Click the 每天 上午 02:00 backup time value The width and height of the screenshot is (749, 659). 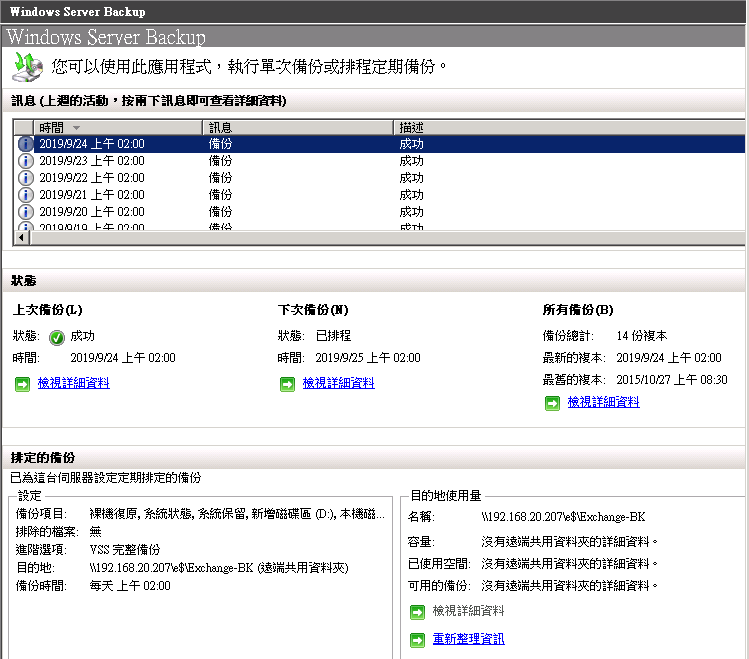(x=130, y=586)
